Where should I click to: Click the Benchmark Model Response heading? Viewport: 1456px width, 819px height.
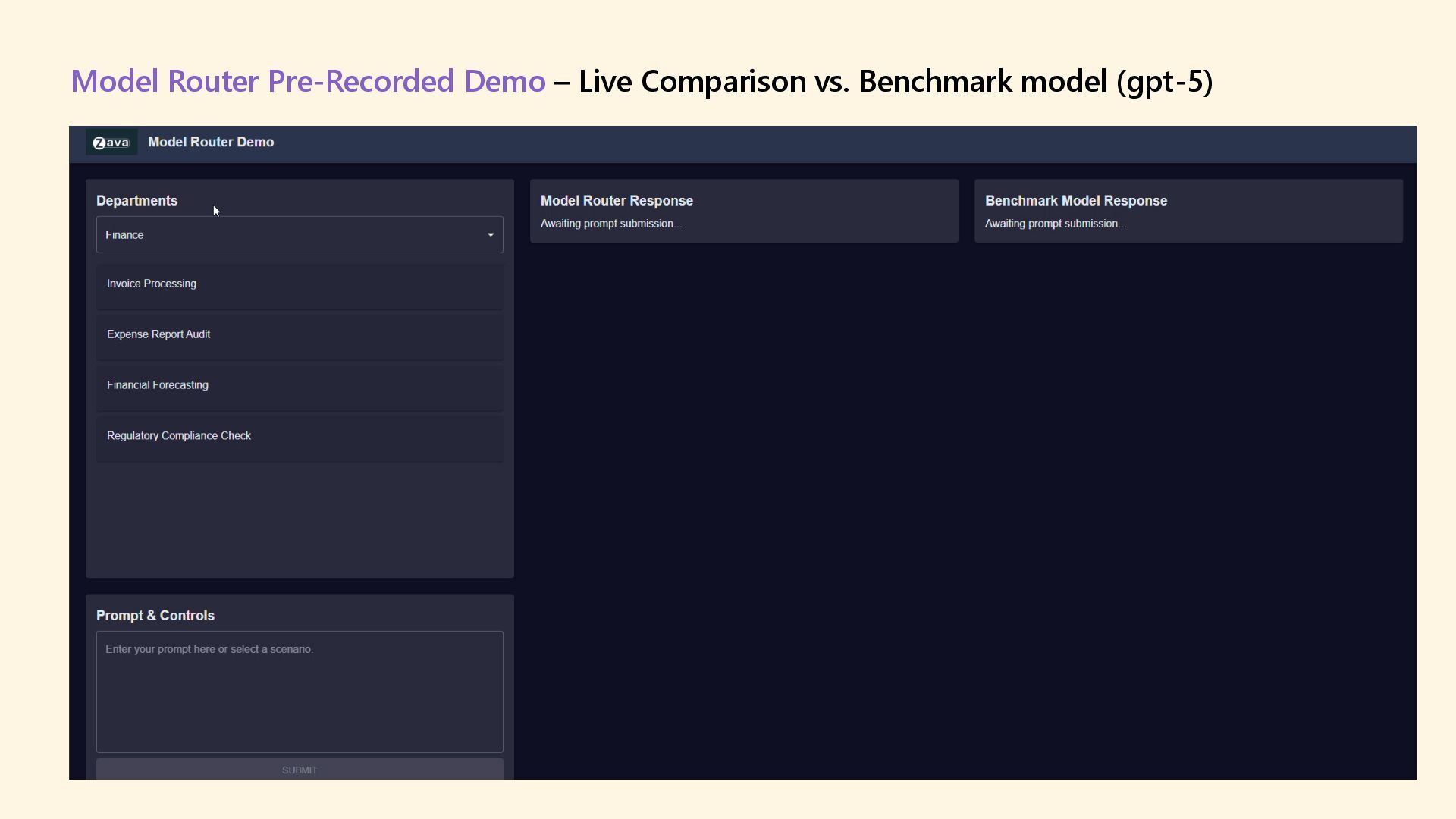pos(1075,201)
